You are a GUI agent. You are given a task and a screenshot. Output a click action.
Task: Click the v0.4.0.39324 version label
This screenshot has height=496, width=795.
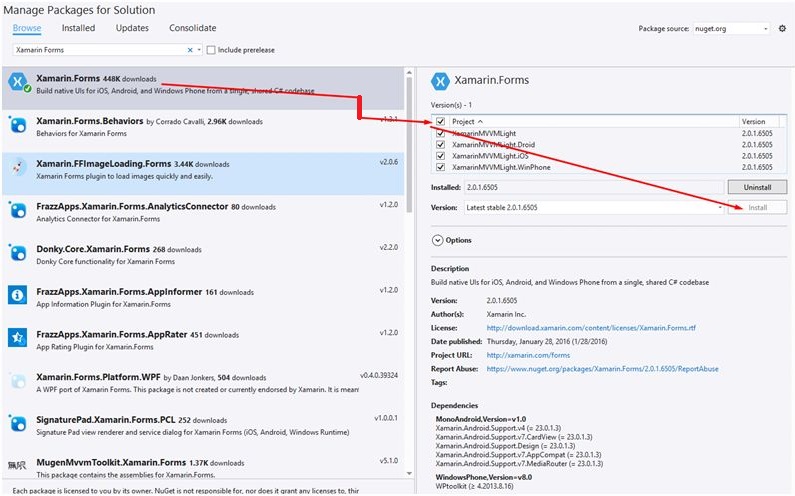pyautogui.click(x=379, y=375)
